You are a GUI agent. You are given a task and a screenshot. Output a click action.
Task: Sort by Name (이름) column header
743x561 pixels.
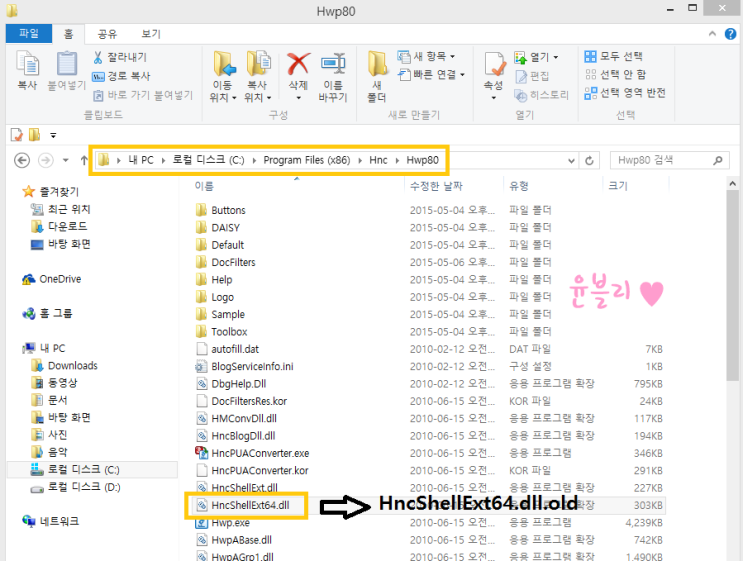click(204, 186)
